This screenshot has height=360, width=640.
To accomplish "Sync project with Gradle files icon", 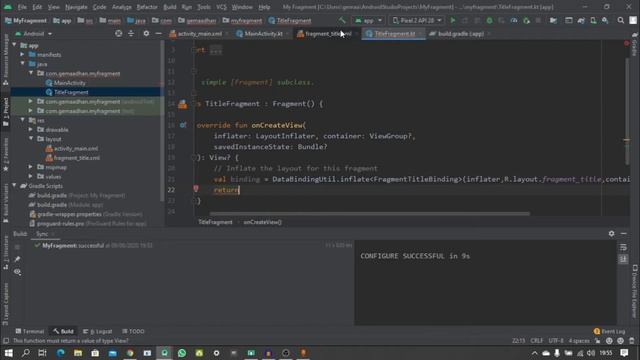I will coord(581,20).
